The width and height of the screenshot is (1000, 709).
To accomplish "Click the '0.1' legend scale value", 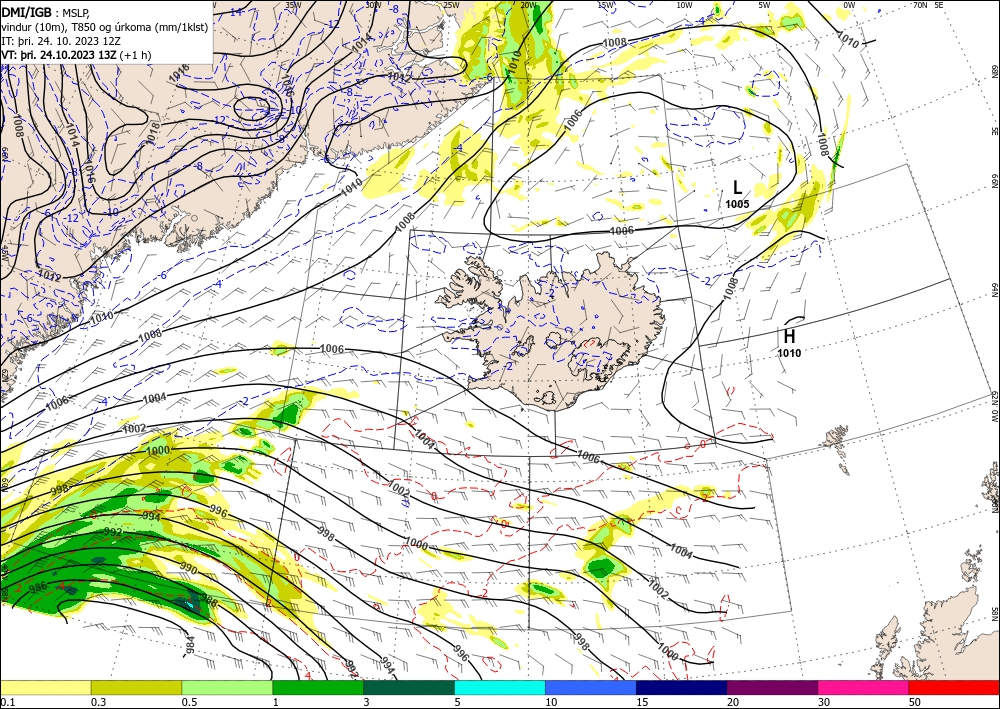I will (7, 702).
